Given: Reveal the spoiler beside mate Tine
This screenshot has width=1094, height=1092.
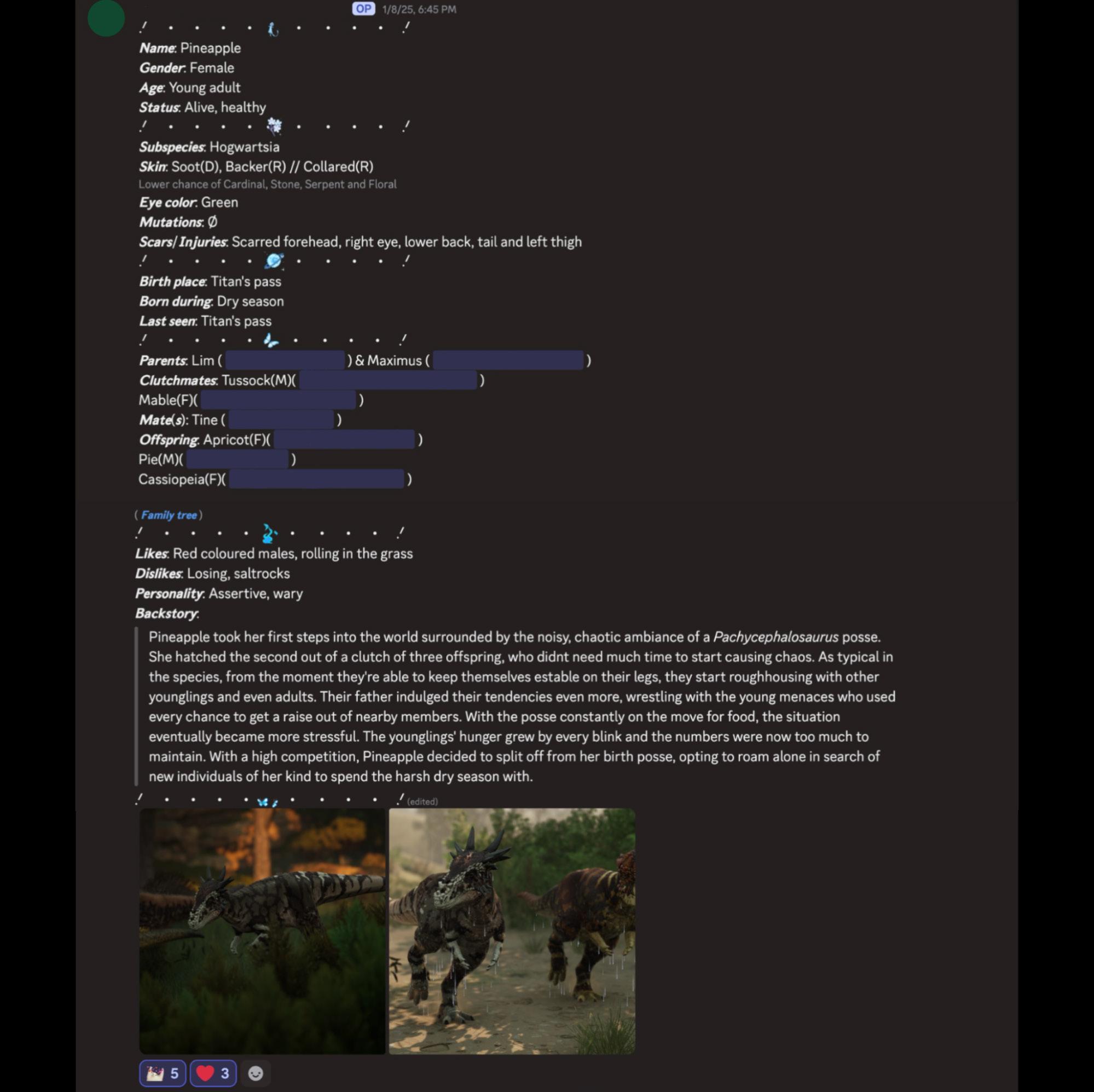Looking at the screenshot, I should click(x=281, y=420).
